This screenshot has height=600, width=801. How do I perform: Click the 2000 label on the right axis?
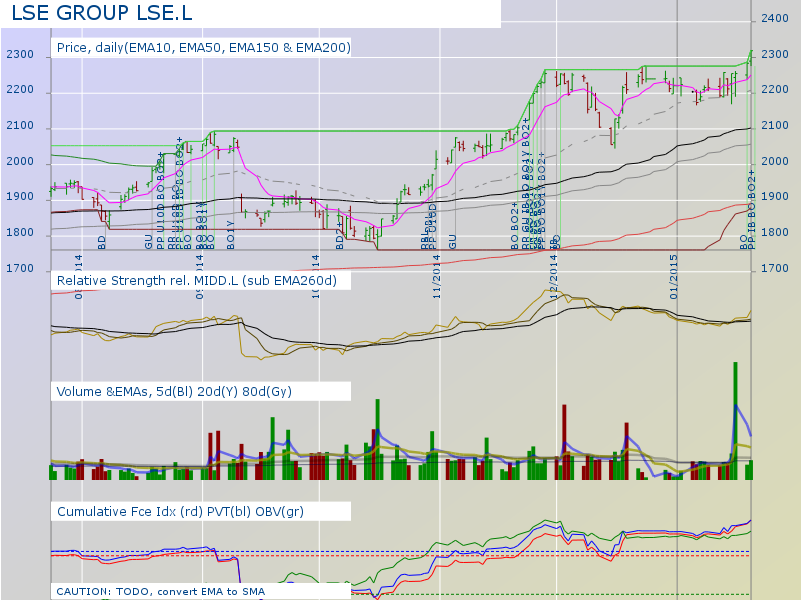[x=774, y=161]
